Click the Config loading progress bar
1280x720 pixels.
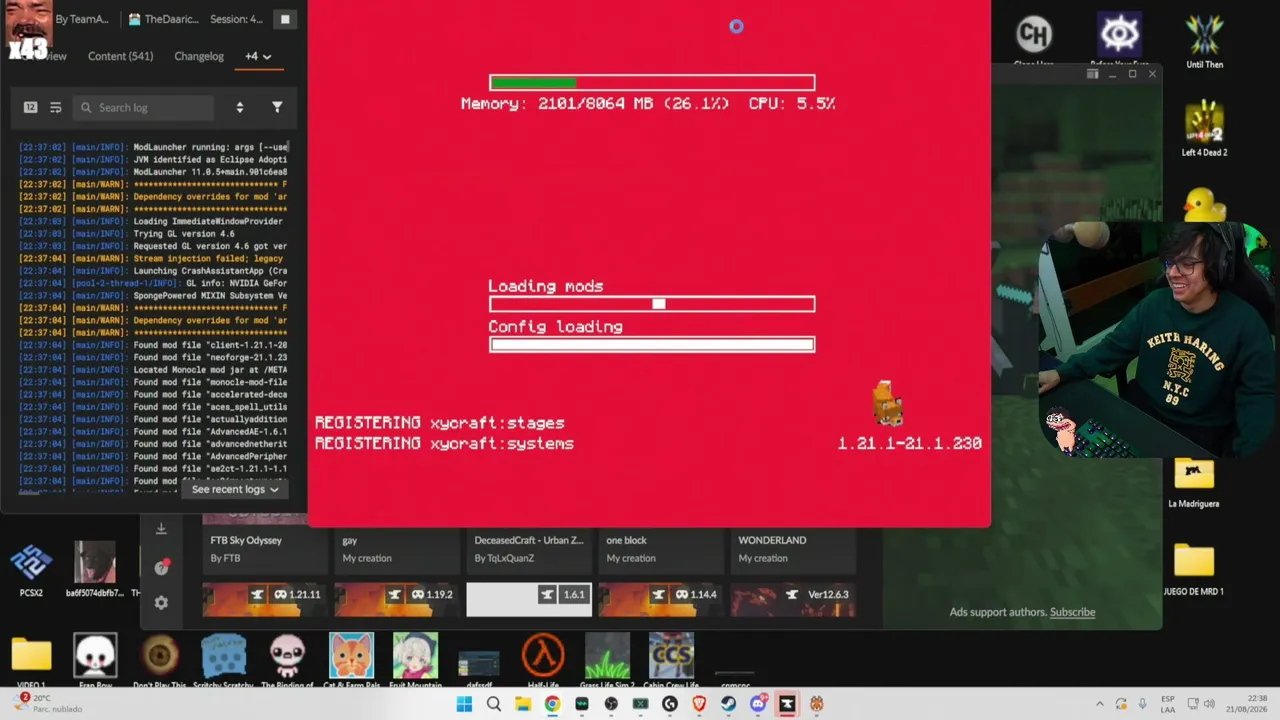click(x=652, y=344)
